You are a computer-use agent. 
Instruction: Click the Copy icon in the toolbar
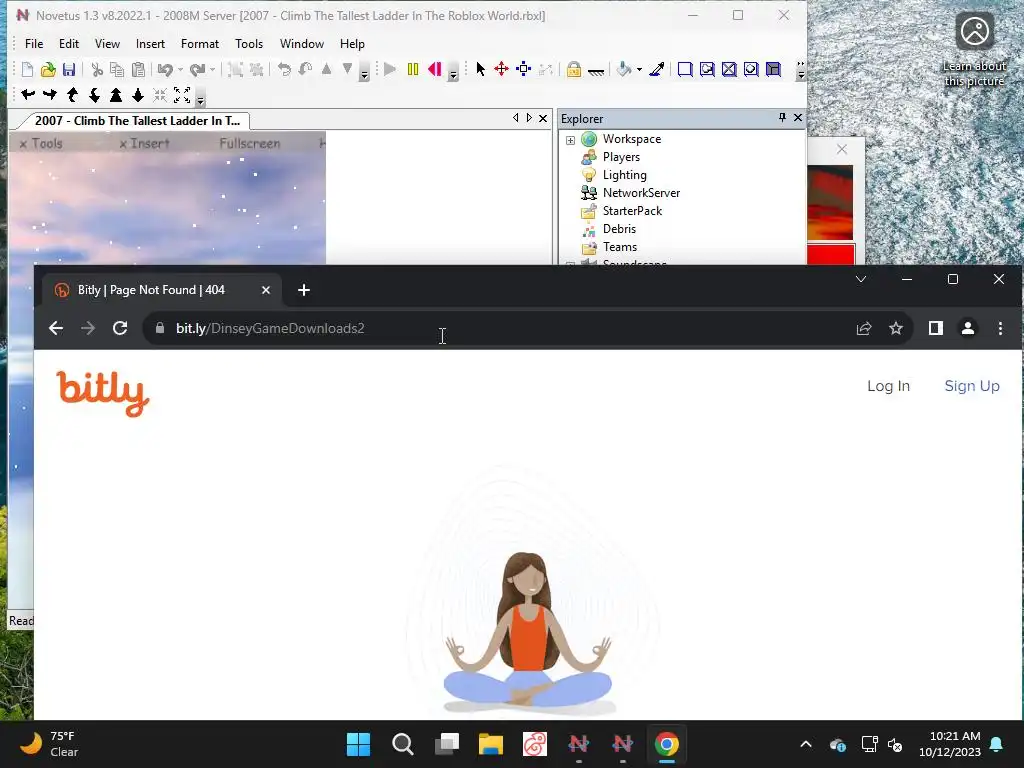(x=117, y=69)
